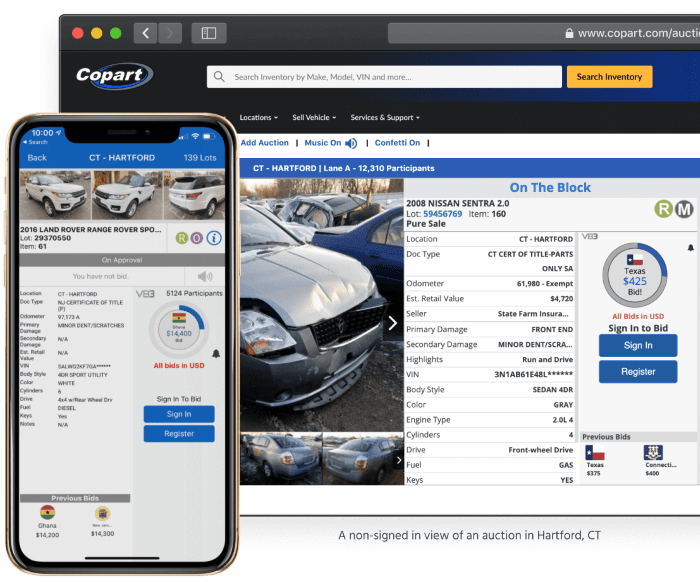Tap the 2016 Land Rover title on phone

[x=91, y=229]
